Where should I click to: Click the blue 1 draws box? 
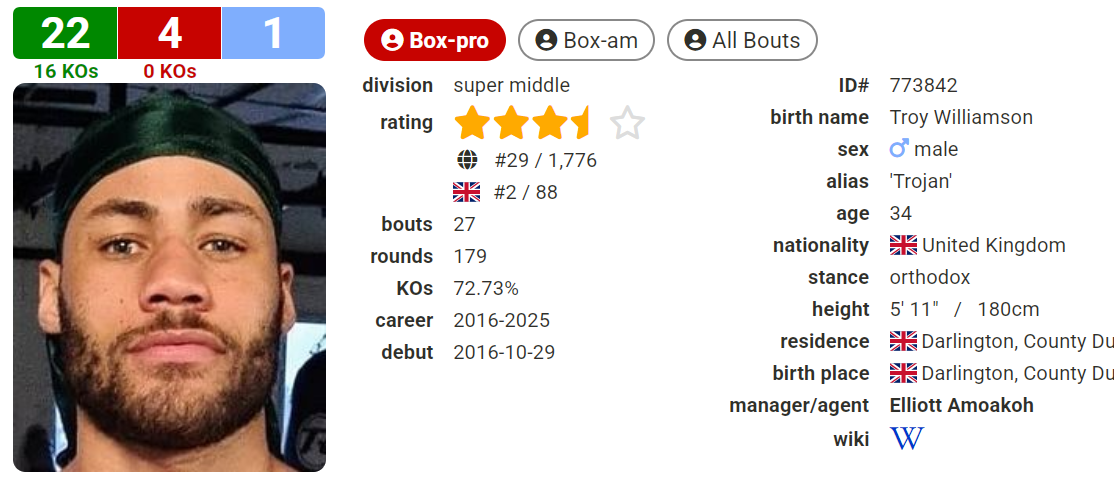273,33
